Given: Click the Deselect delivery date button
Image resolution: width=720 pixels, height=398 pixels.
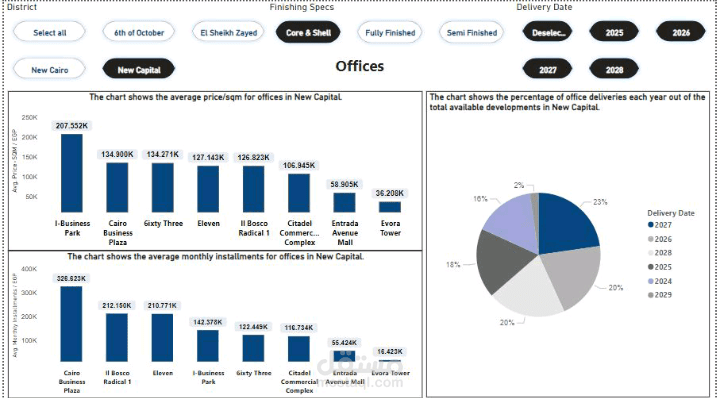Looking at the screenshot, I should point(548,33).
